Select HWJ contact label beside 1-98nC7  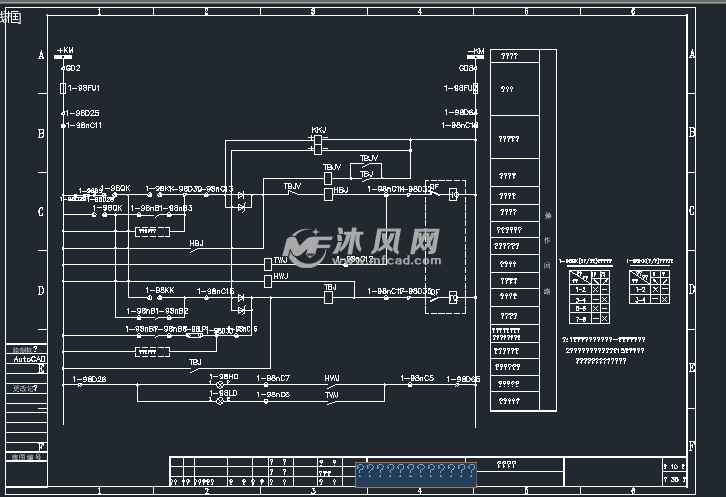click(332, 378)
